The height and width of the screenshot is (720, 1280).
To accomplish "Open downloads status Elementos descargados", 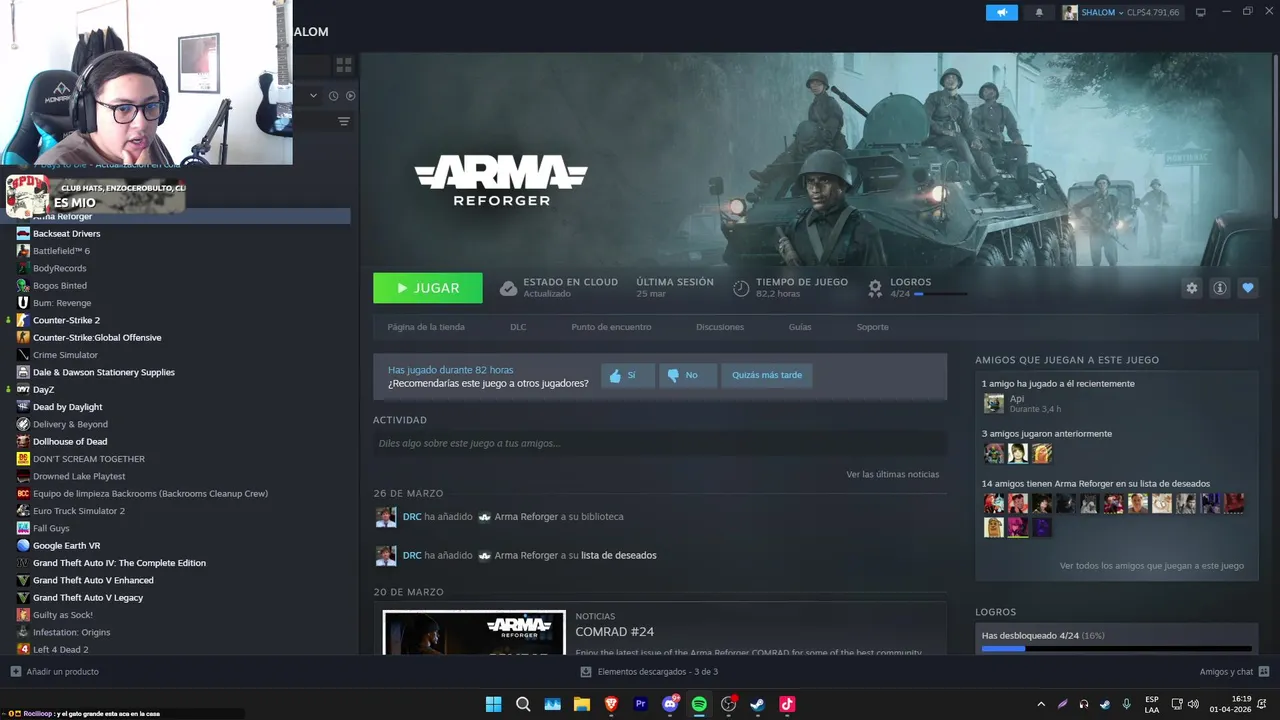I will (649, 672).
